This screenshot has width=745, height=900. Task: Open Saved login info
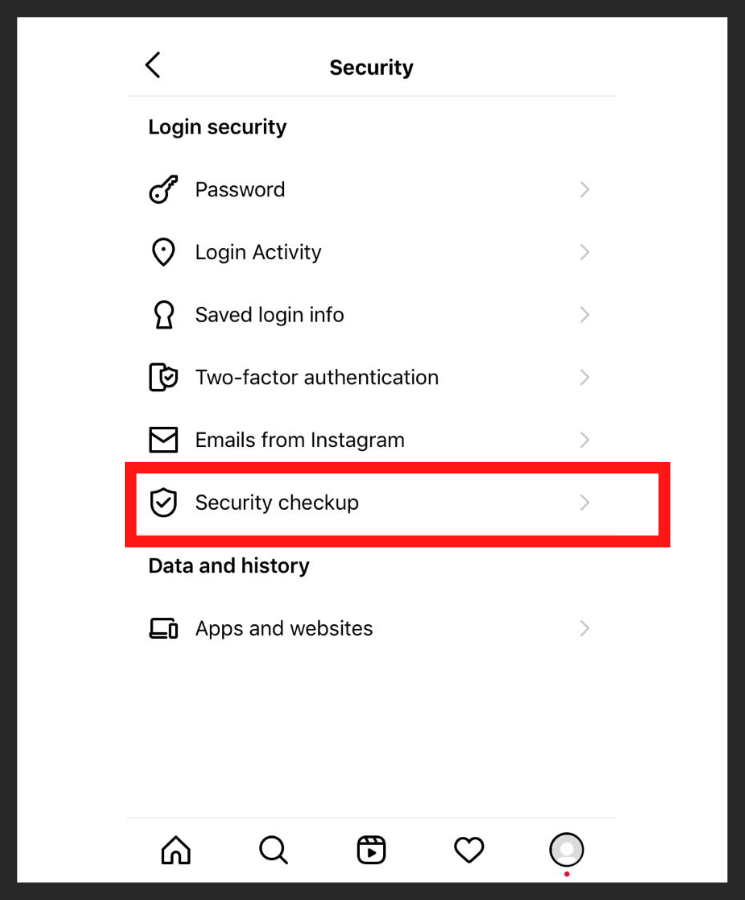[269, 315]
